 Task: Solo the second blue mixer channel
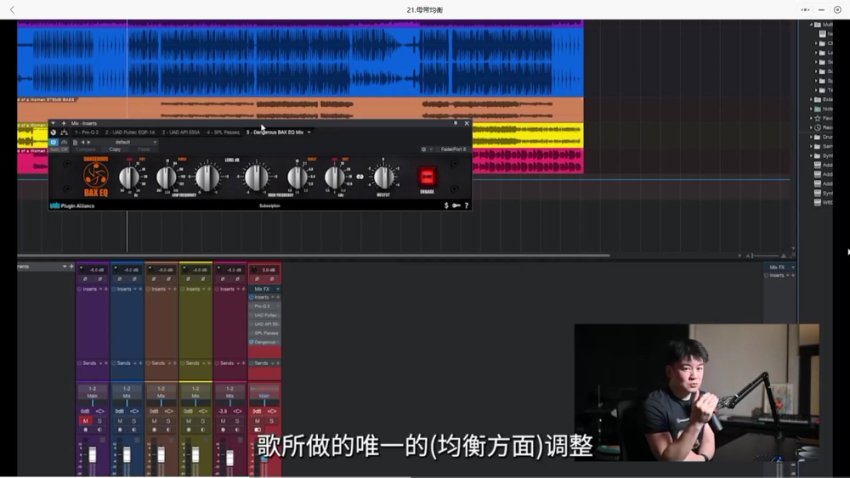(134, 421)
